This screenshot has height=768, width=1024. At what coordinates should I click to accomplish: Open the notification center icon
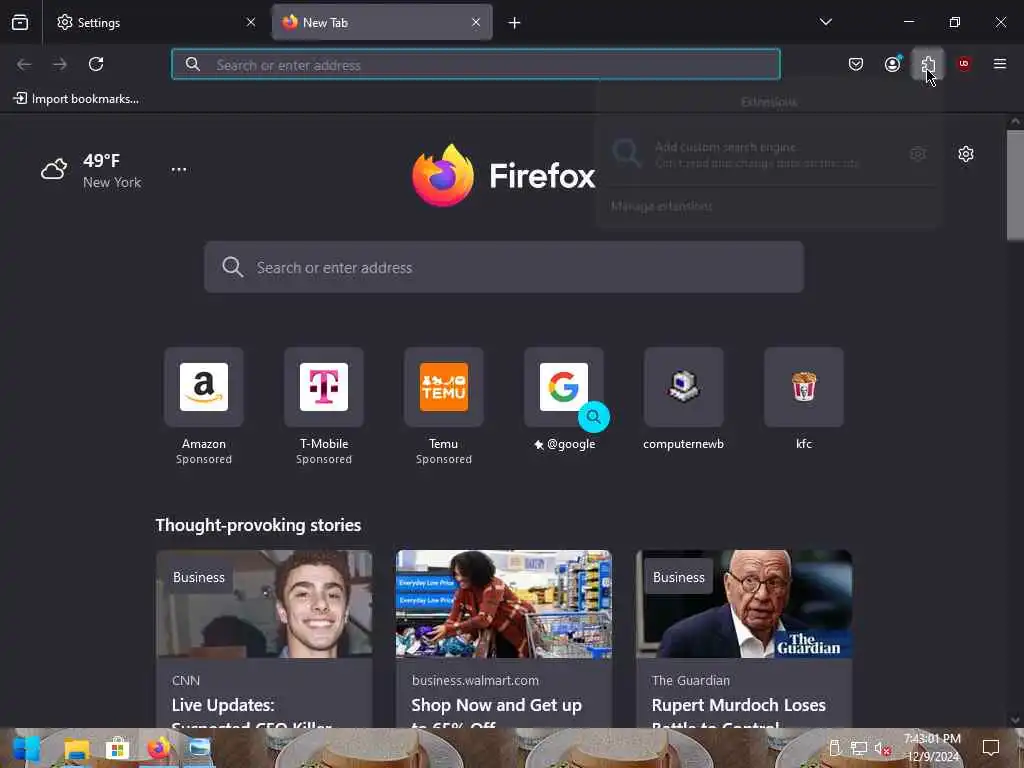[991, 747]
